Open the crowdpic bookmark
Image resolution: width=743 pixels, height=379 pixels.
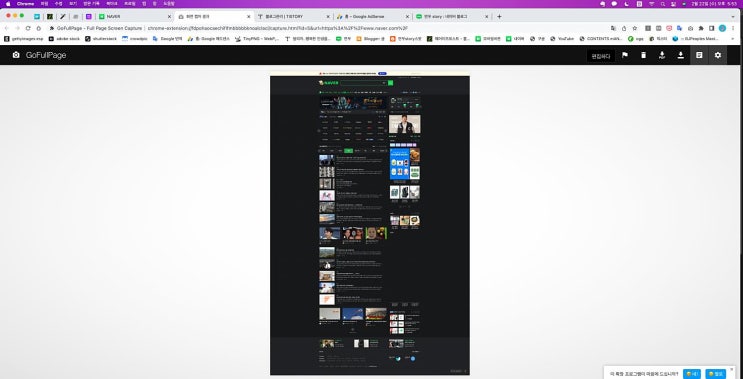tap(135, 39)
